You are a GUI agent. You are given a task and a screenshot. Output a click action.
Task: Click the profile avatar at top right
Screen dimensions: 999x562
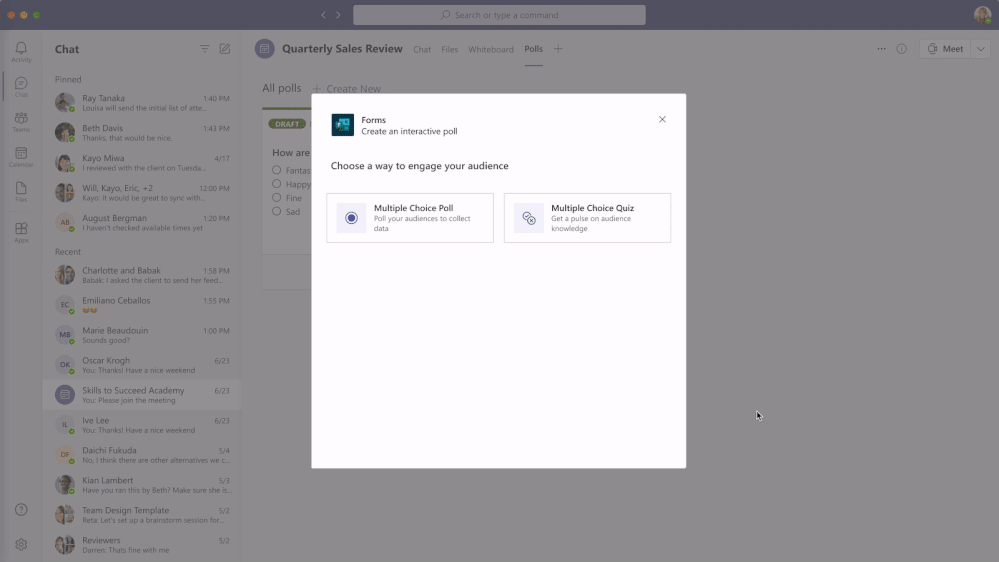click(x=982, y=15)
